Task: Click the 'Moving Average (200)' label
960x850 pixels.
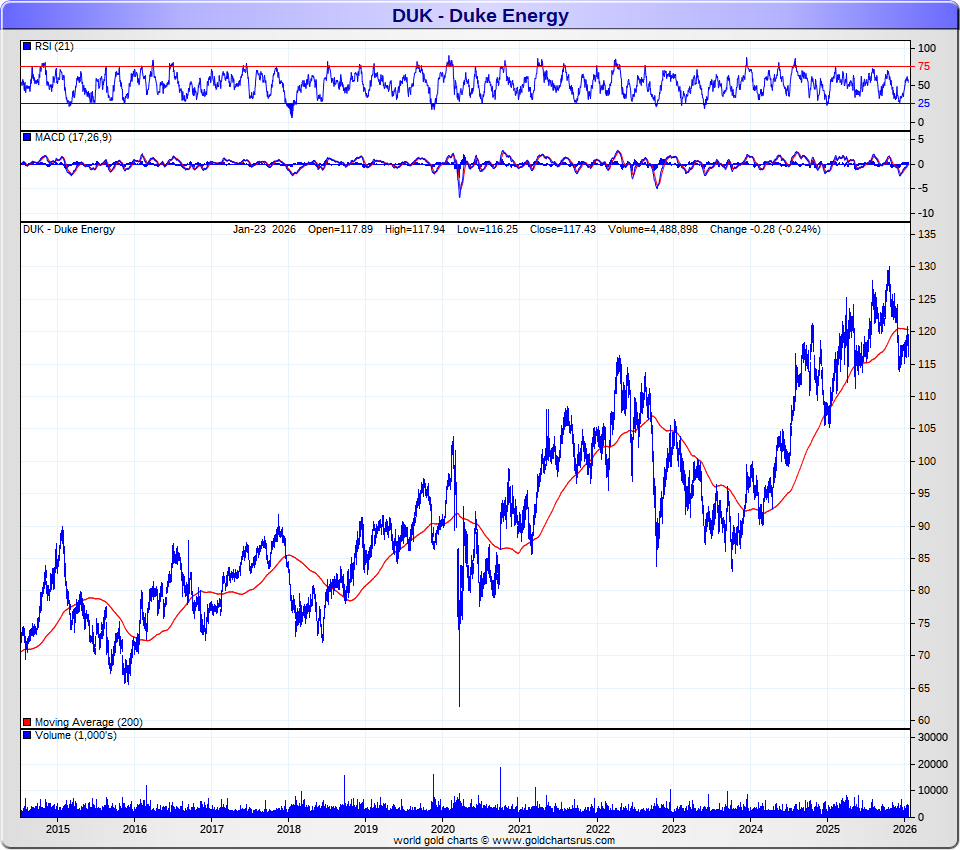Action: point(88,722)
